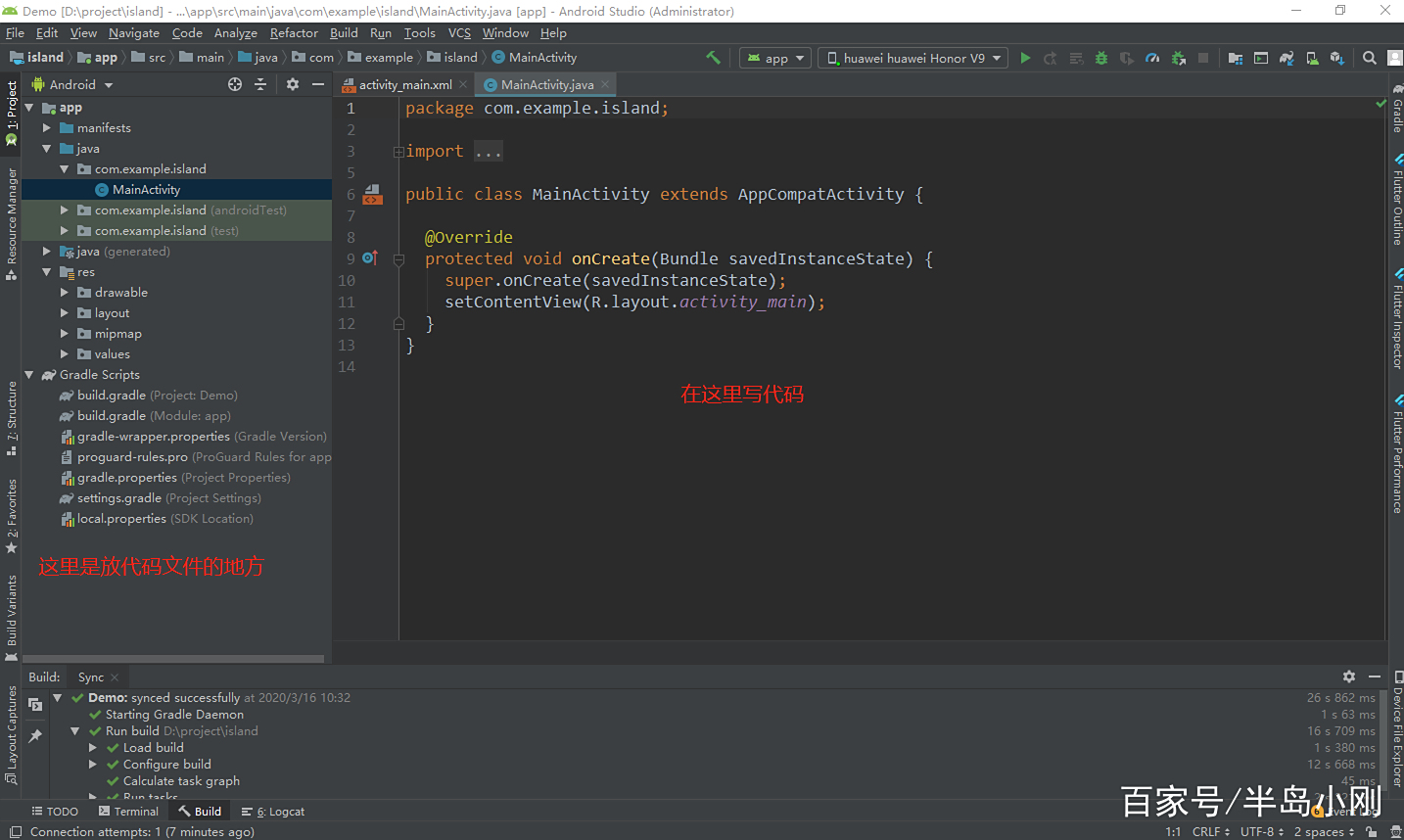Click the Toggle view icon in Build panel
The width and height of the screenshot is (1404, 840).
click(35, 704)
